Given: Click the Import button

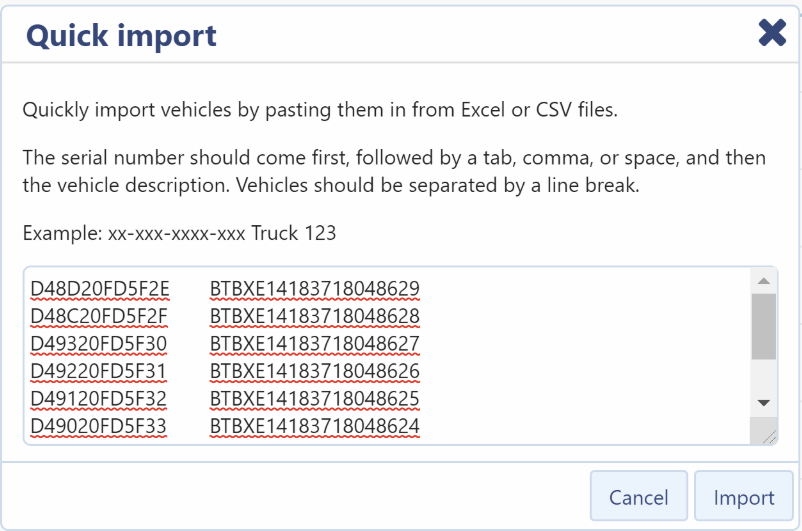Looking at the screenshot, I should click(744, 496).
